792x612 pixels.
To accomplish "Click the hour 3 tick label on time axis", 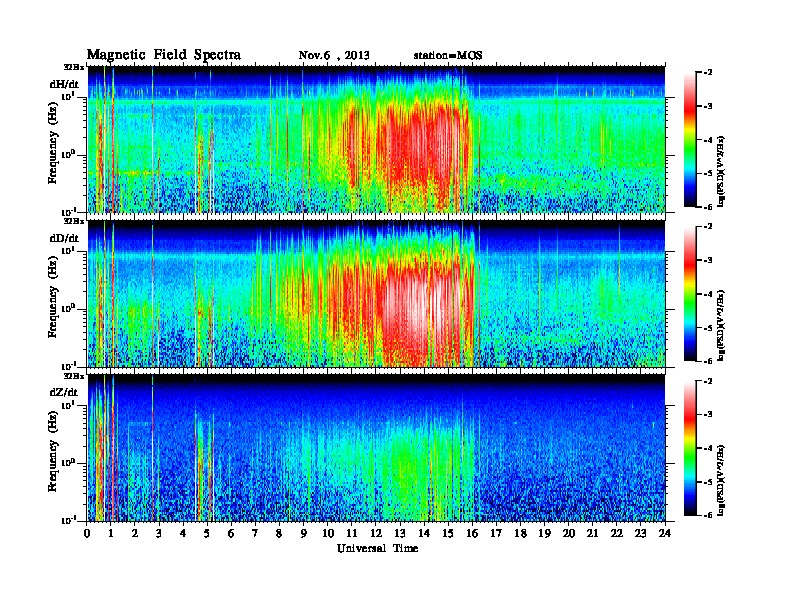I will click(x=159, y=533).
